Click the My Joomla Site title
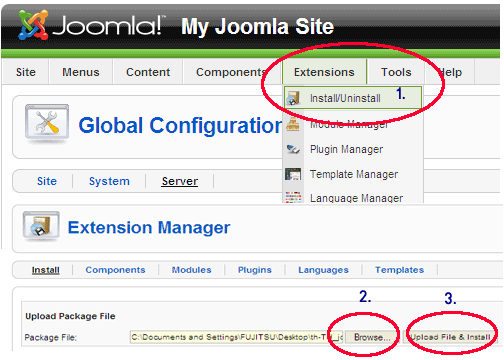Image resolution: width=504 pixels, height=360 pixels. 257,26
